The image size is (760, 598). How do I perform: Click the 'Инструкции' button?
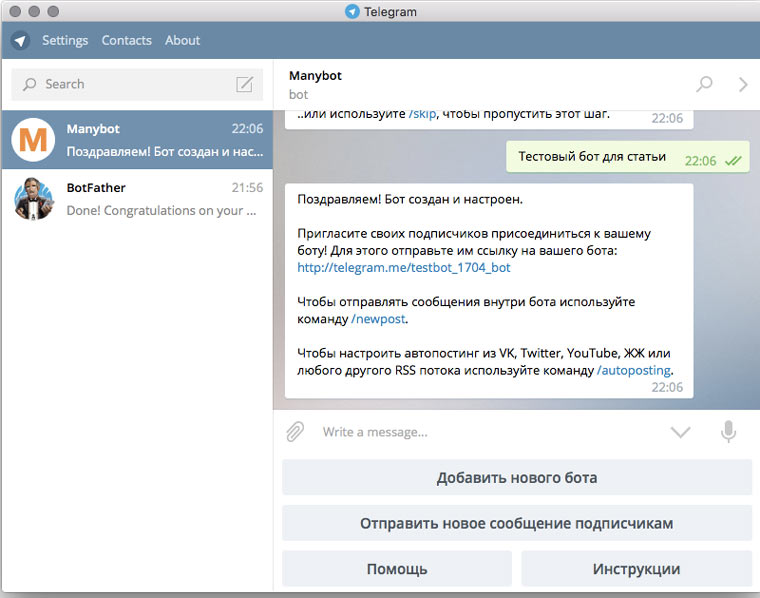636,568
